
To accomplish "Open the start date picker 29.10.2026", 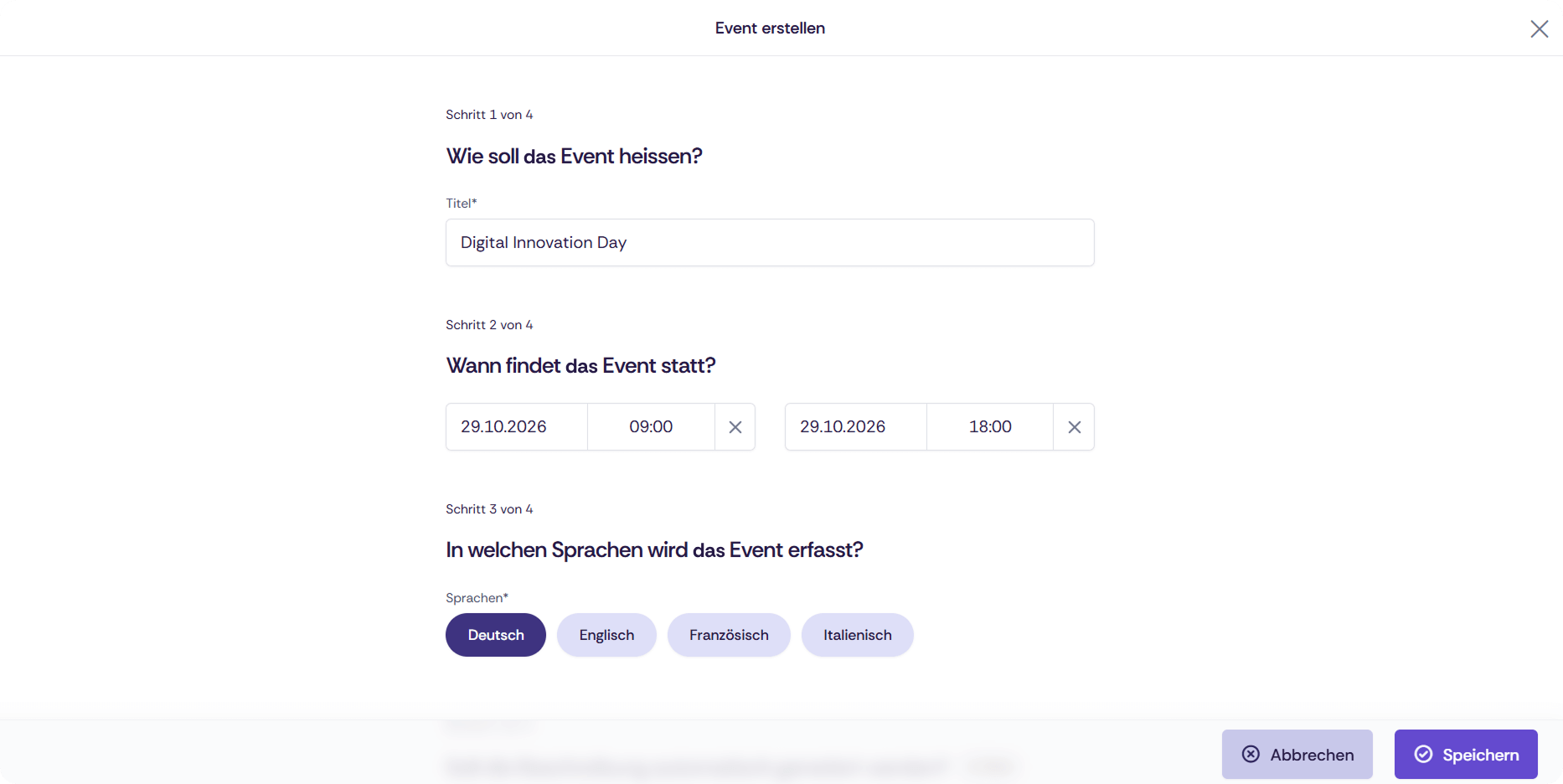I will pyautogui.click(x=517, y=427).
